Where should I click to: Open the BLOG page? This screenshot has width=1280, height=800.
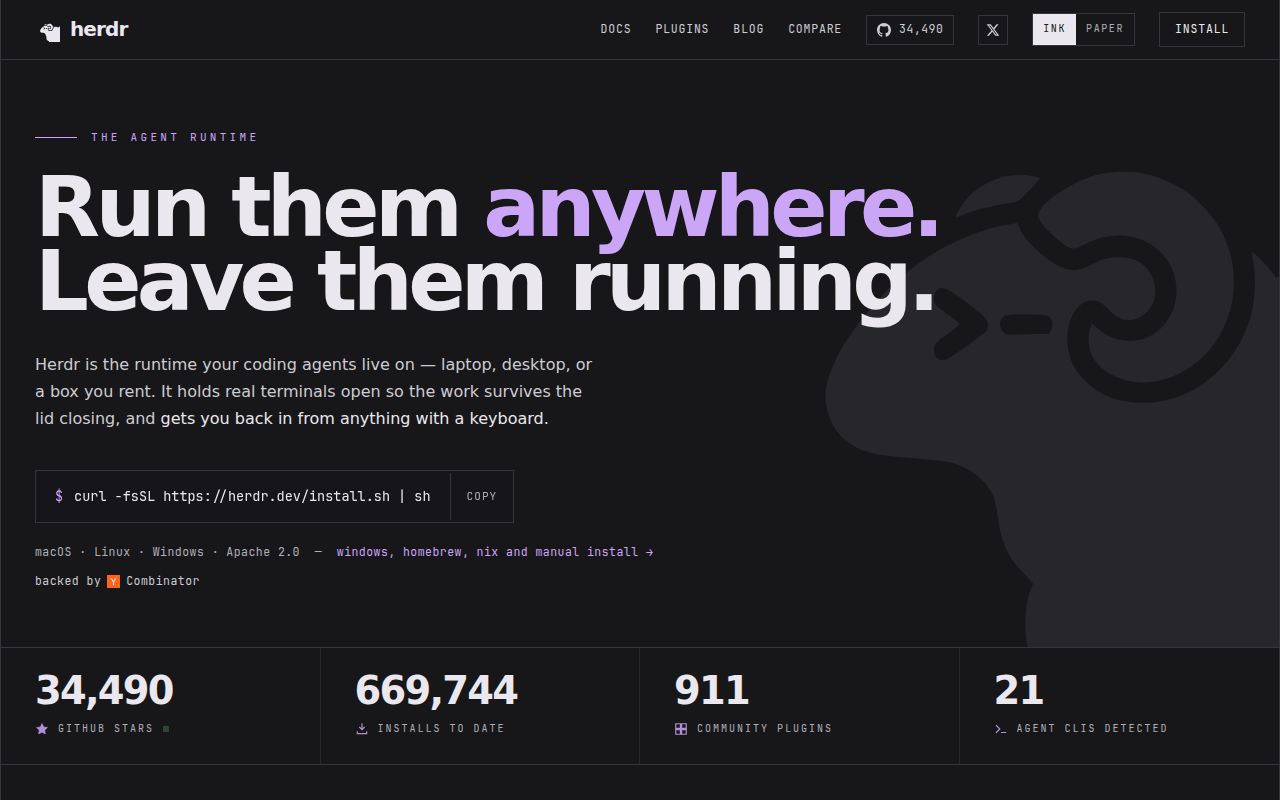(x=748, y=29)
